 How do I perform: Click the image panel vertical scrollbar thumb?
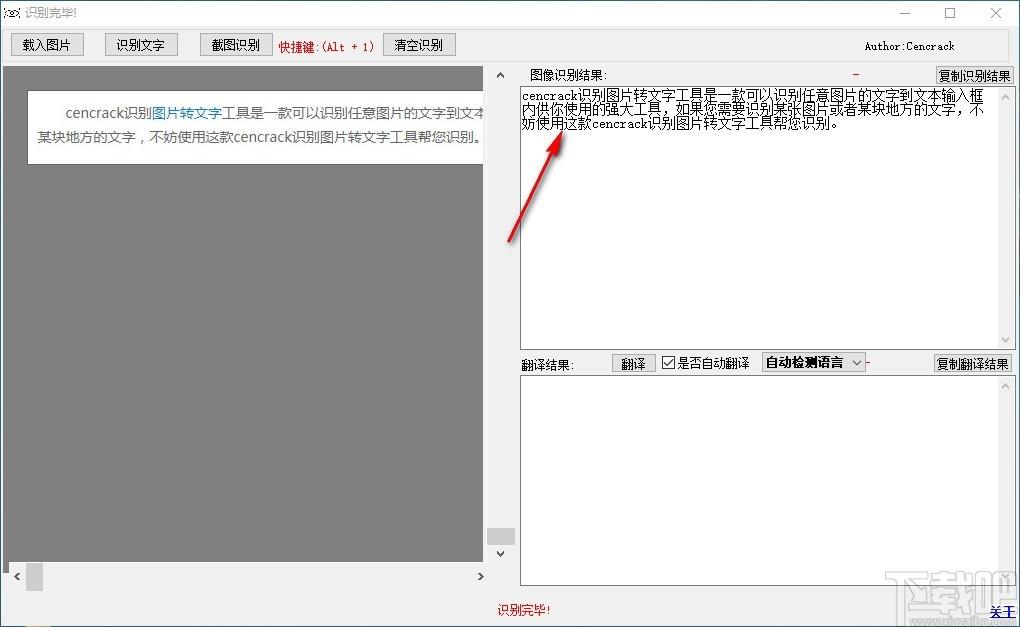pyautogui.click(x=501, y=536)
